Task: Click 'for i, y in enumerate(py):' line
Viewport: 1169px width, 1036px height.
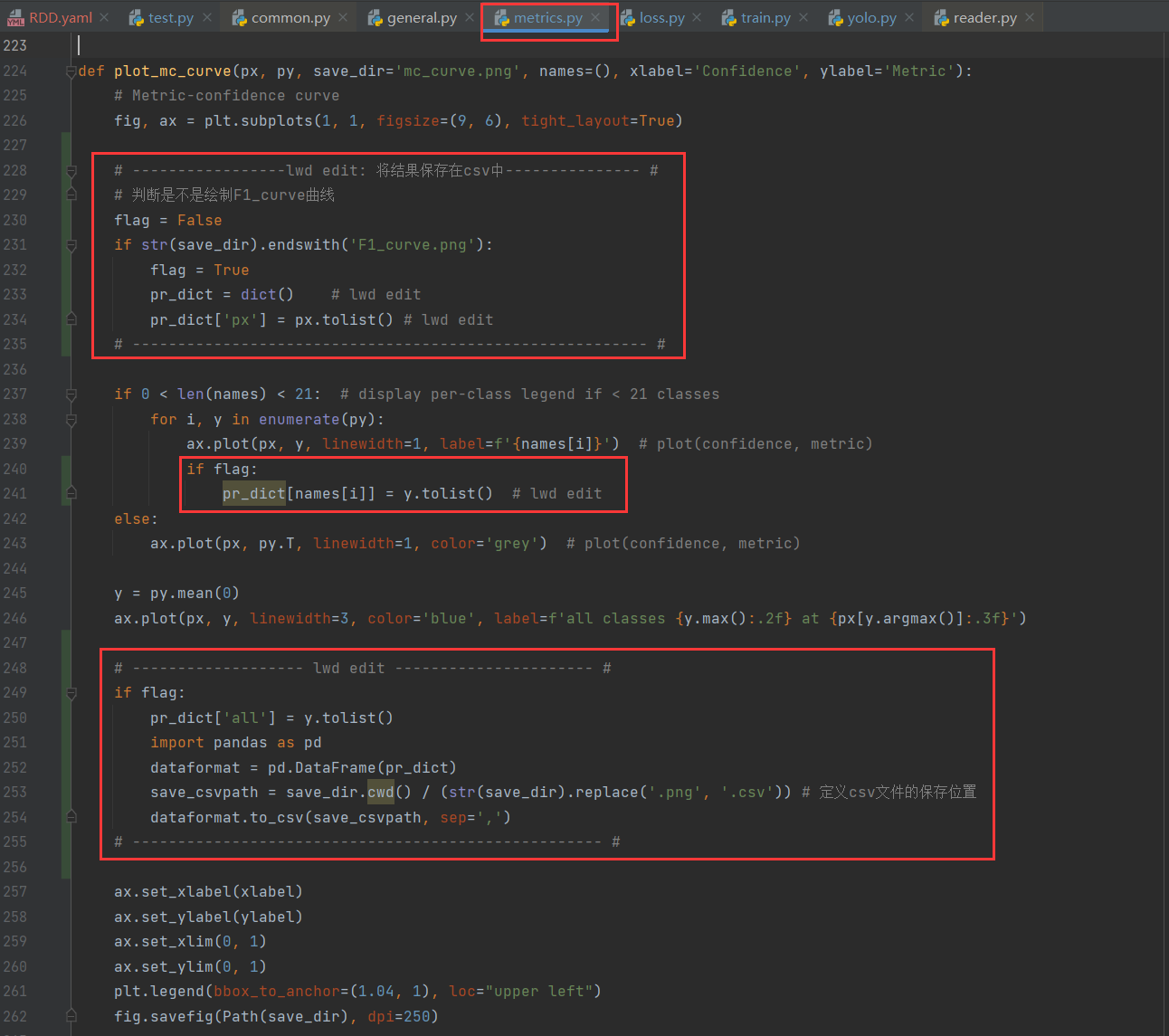Action: [268, 419]
